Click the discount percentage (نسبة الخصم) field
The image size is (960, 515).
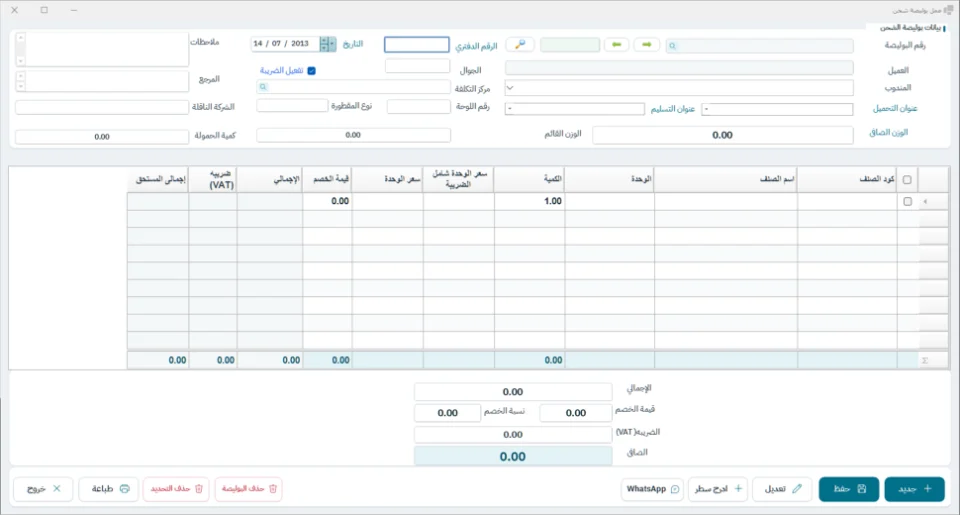coord(448,413)
